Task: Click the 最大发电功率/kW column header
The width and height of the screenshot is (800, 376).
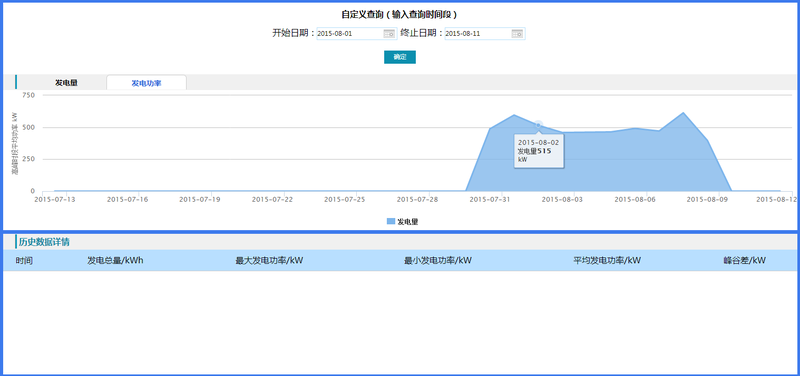Action: pos(269,261)
